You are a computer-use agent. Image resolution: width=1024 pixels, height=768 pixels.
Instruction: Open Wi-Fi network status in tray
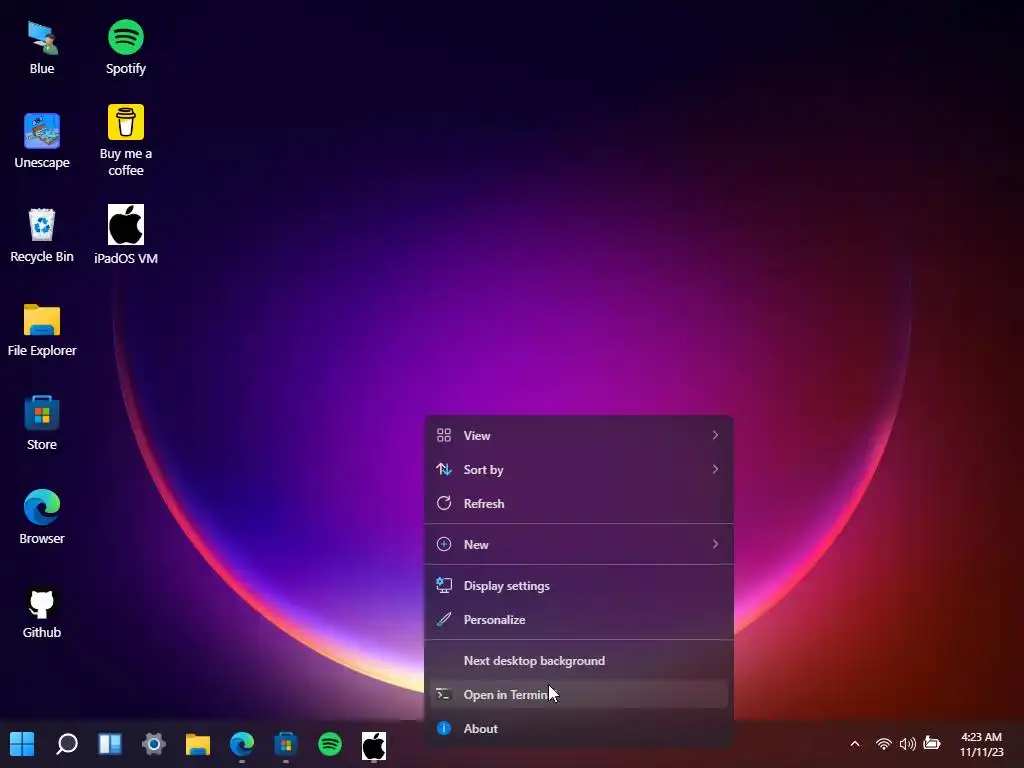[x=884, y=744]
